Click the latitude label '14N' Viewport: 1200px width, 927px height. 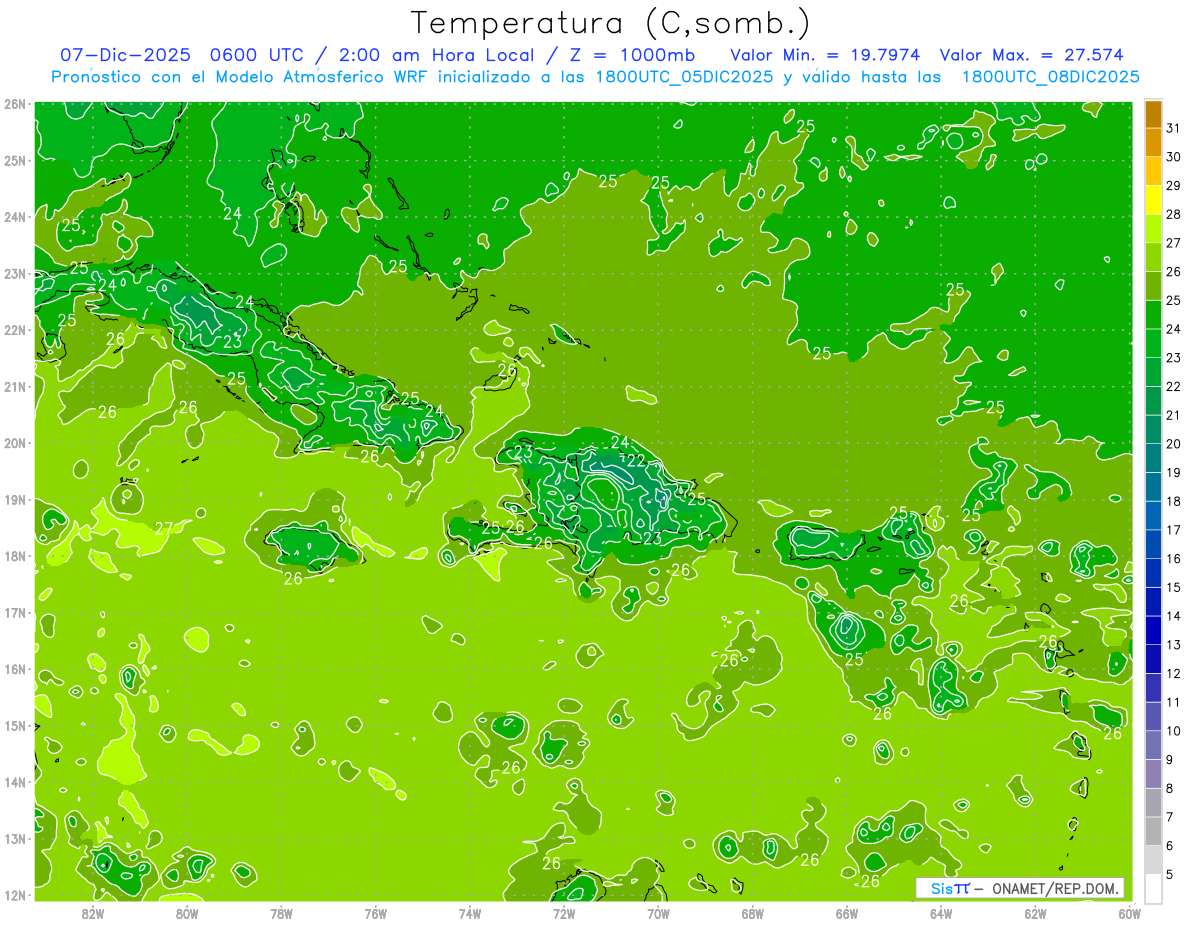coord(15,782)
